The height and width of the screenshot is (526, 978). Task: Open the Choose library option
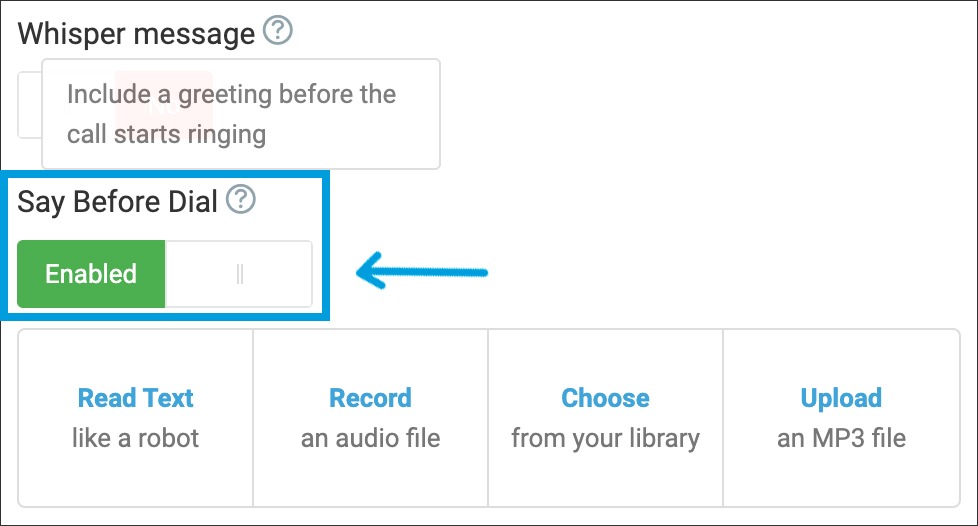605,398
